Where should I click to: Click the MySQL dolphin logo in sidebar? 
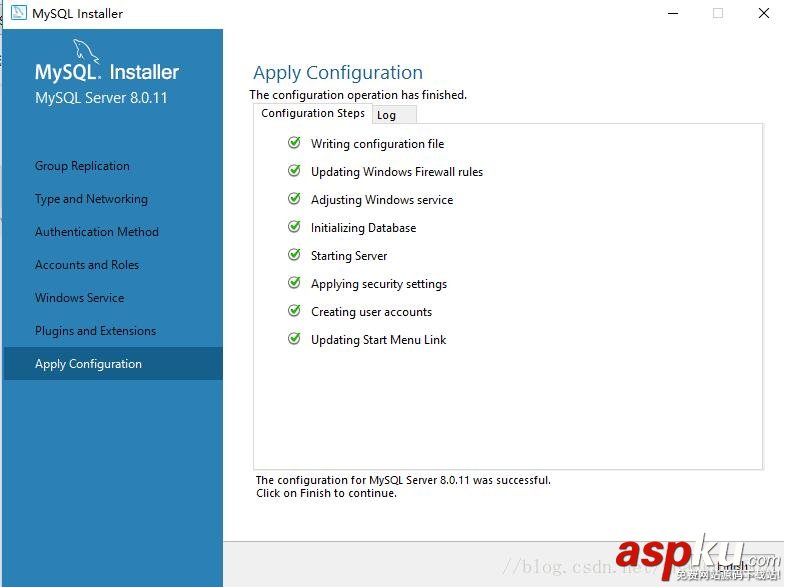pyautogui.click(x=86, y=52)
